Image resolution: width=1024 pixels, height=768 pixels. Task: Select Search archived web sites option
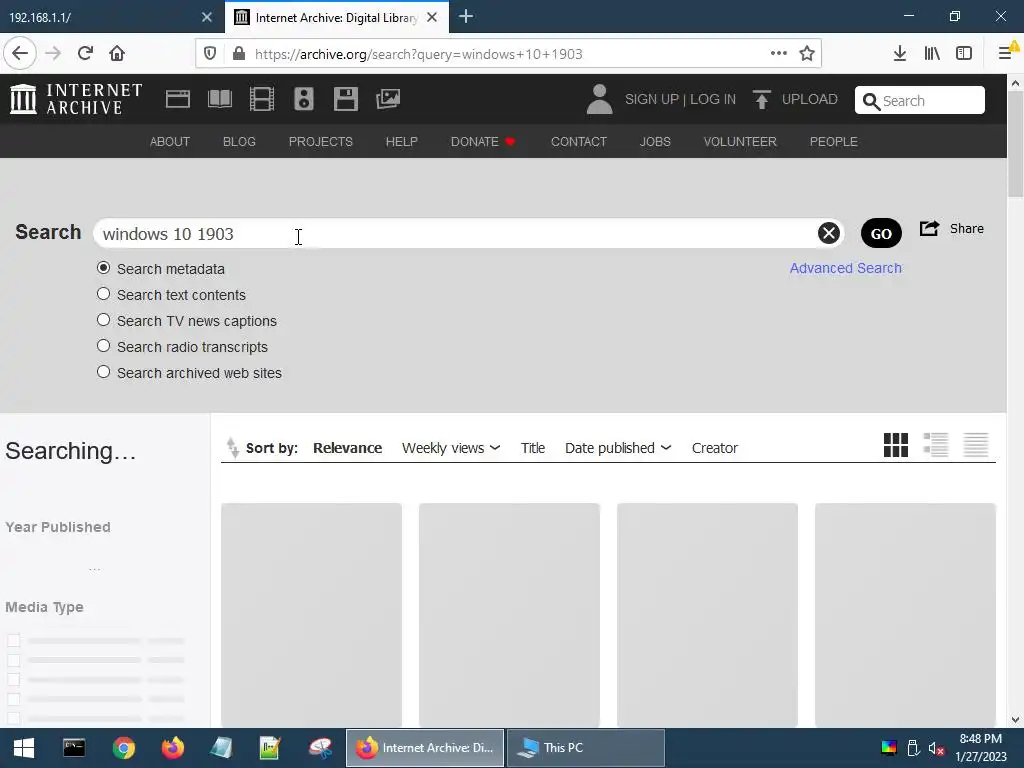click(x=103, y=372)
